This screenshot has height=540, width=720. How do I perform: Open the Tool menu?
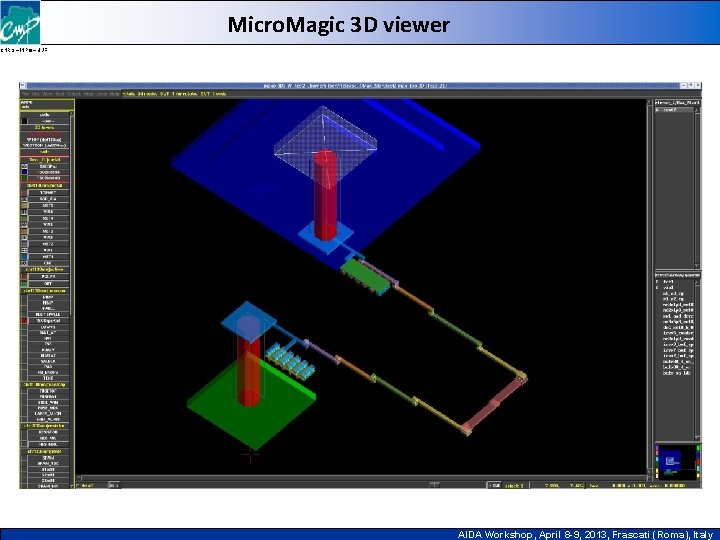[60, 94]
